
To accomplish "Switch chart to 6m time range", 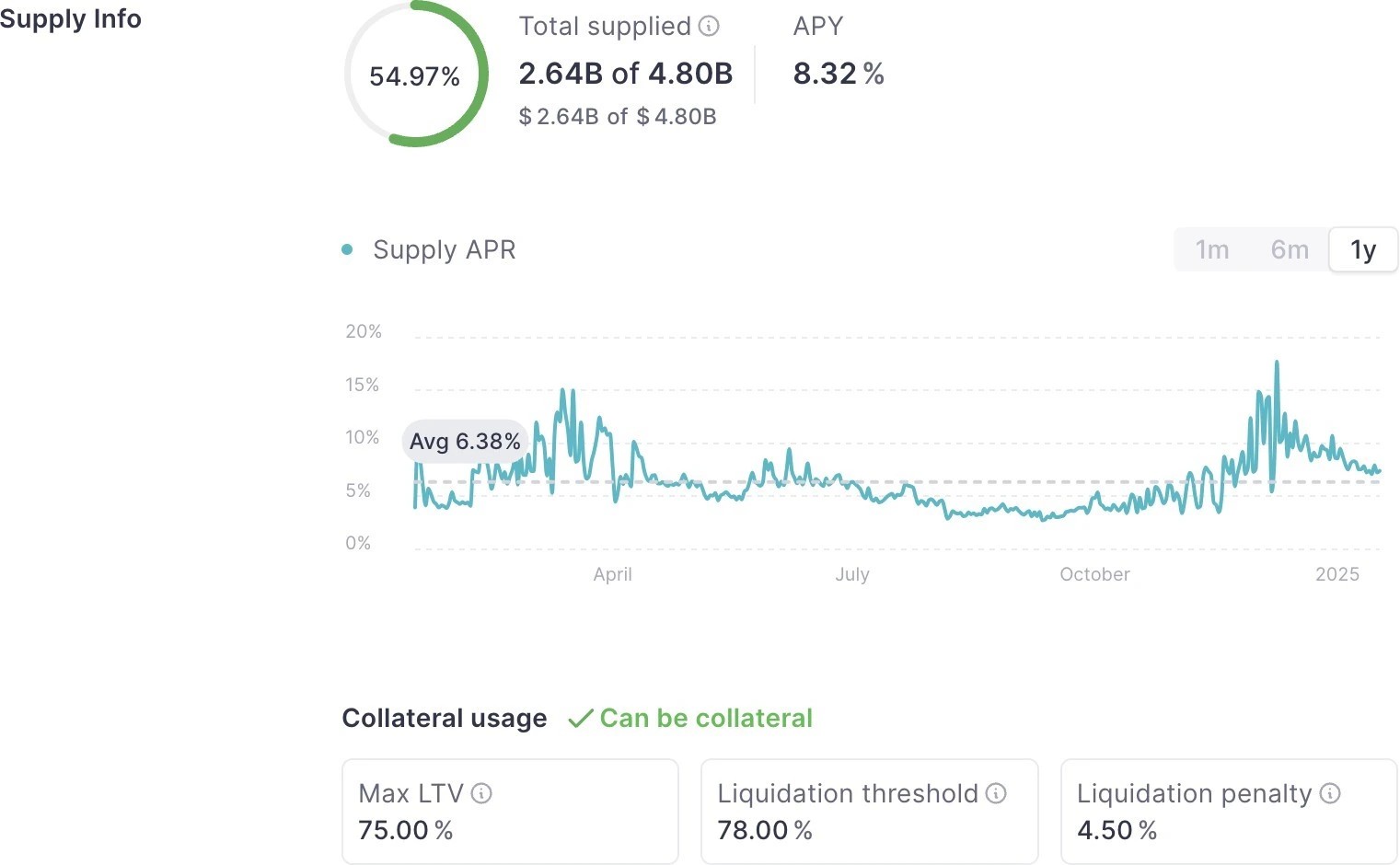I will pos(1289,249).
